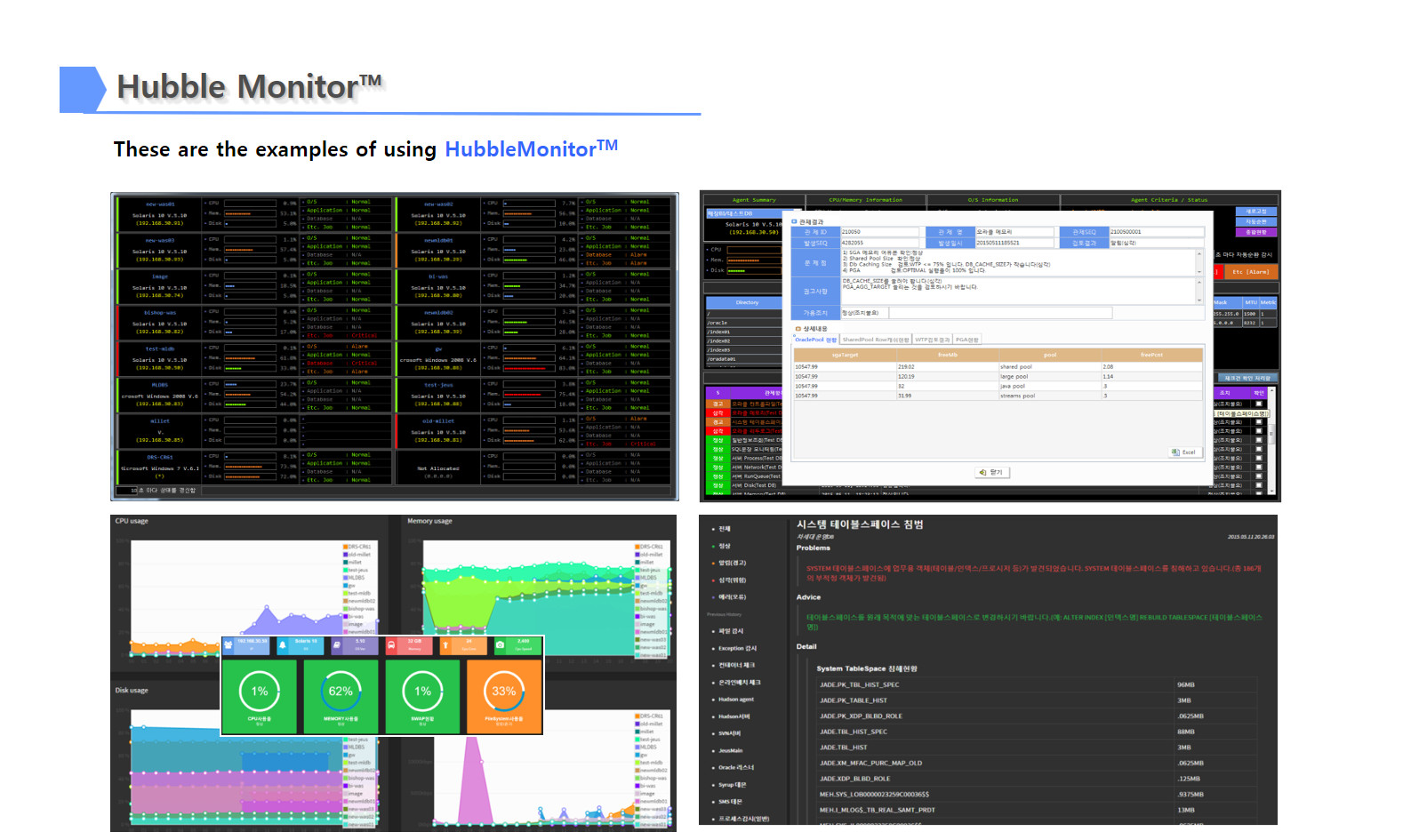This screenshot has height=840, width=1419.
Task: Click the Agent Summary panel header
Action: [753, 200]
